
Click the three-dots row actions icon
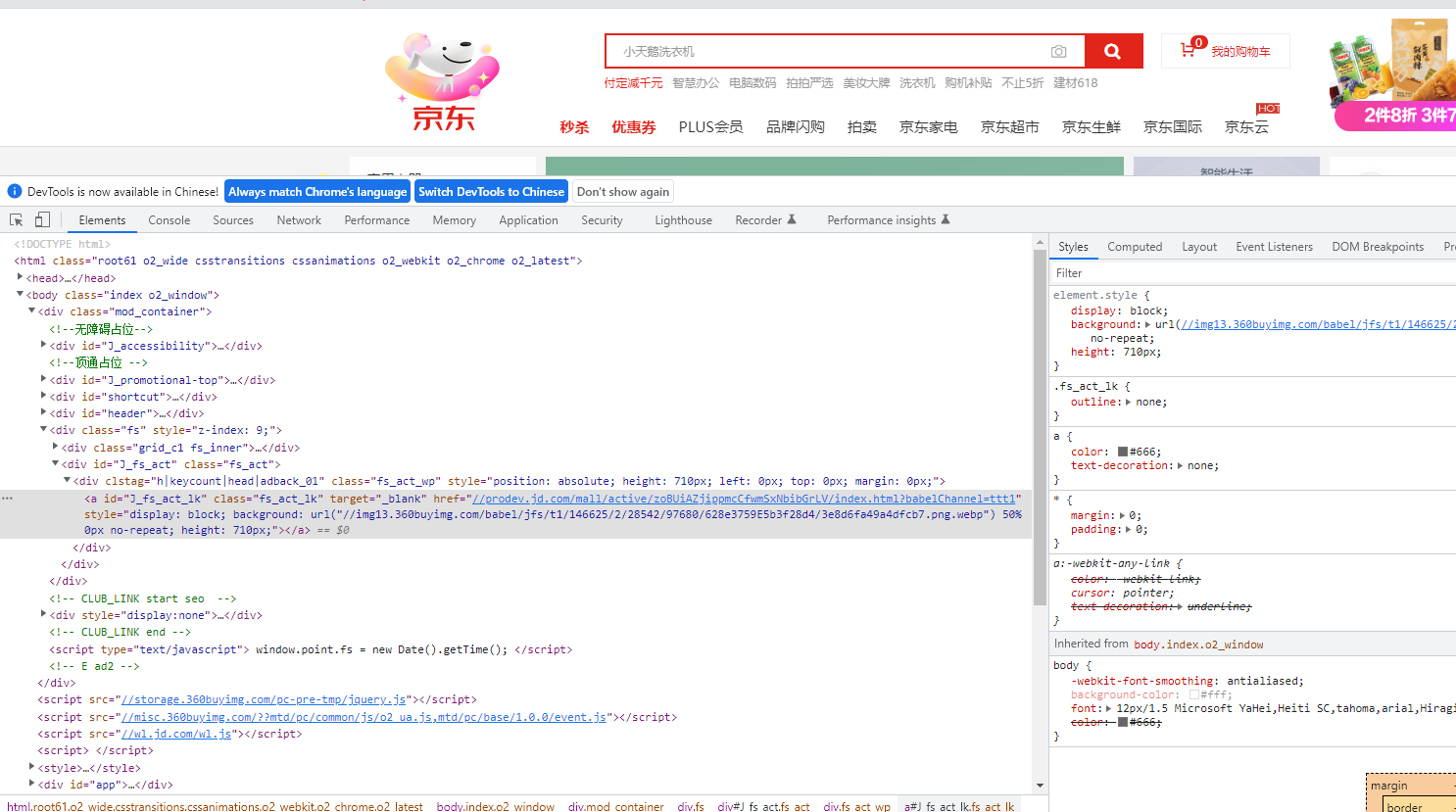point(8,498)
